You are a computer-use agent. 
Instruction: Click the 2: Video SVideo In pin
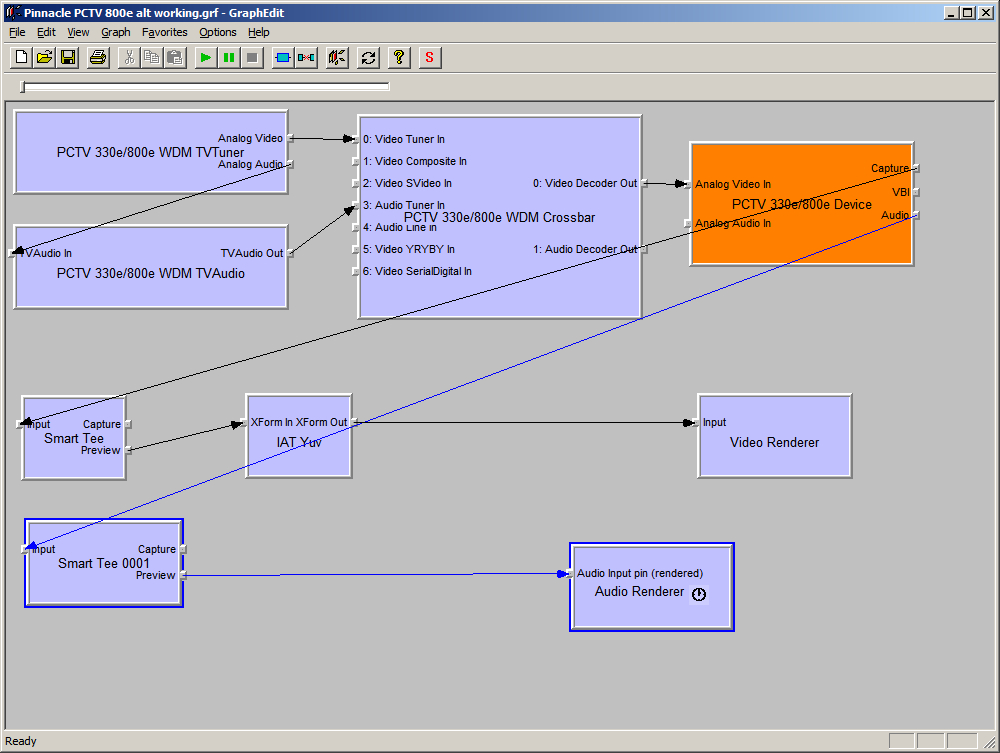tap(356, 184)
